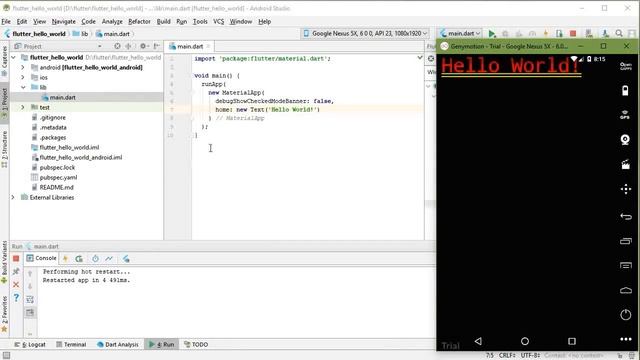The height and width of the screenshot is (360, 640).
Task: Close the main.dart editor tab
Action: (208, 47)
